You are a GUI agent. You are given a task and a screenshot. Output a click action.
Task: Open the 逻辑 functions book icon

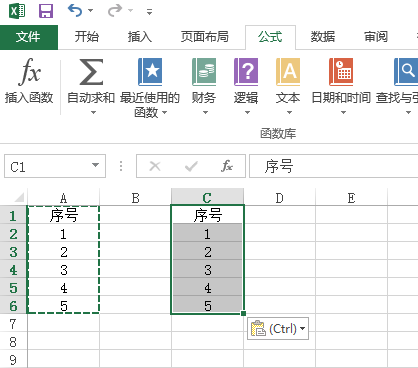tap(246, 72)
